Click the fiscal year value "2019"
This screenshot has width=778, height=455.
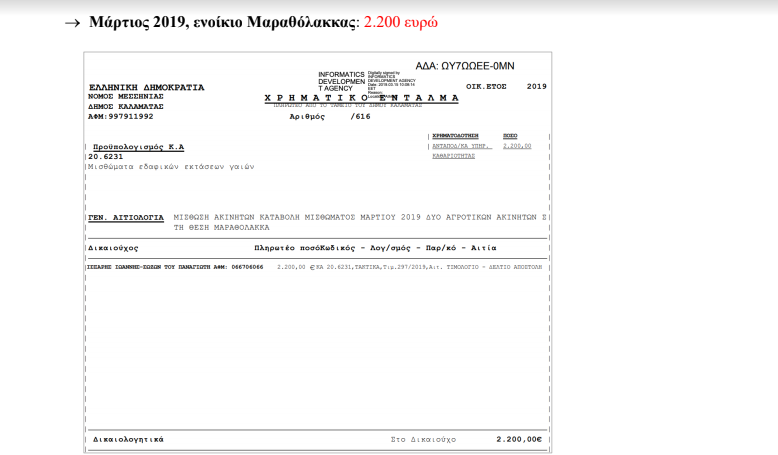[x=536, y=86]
